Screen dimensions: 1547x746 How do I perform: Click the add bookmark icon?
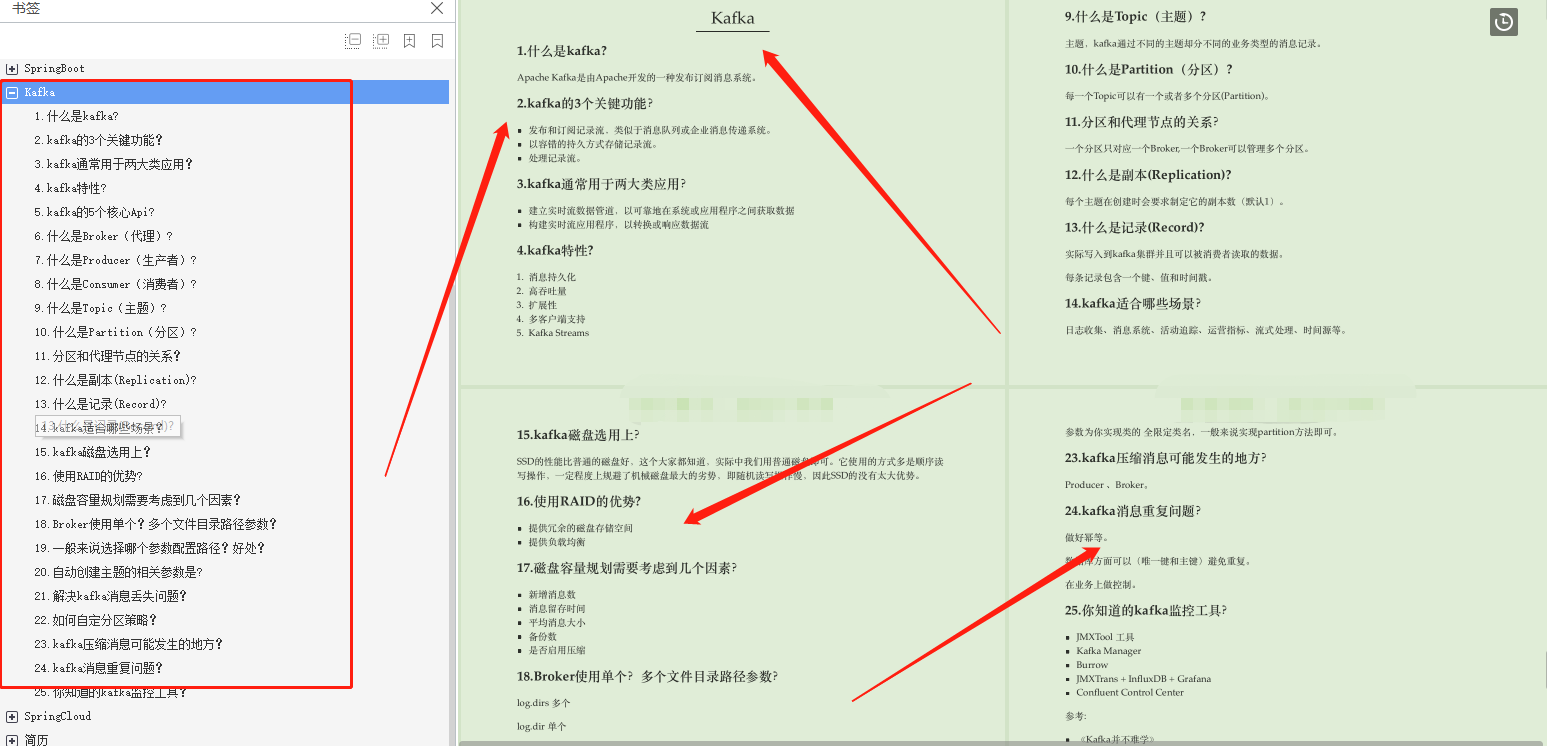(x=409, y=41)
